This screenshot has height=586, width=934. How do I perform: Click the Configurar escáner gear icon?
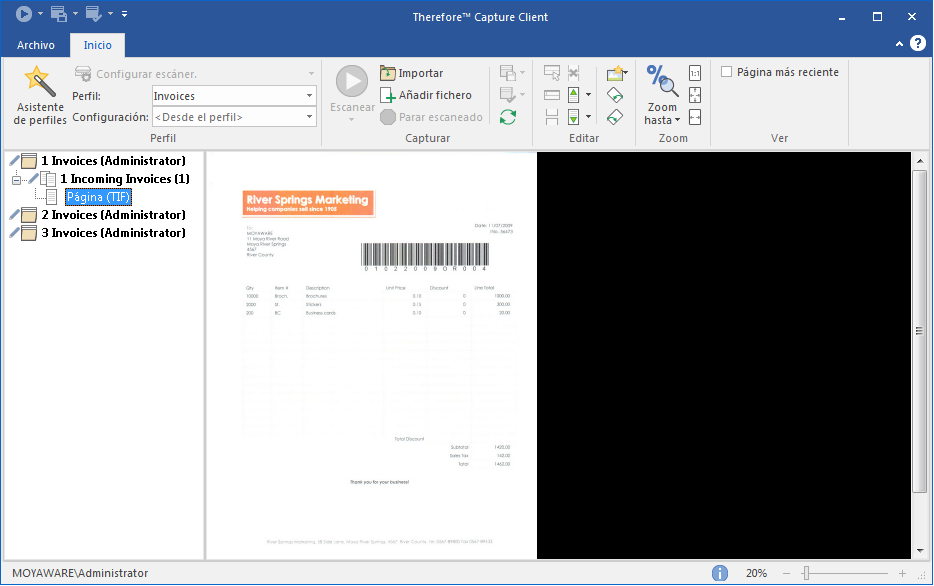83,74
